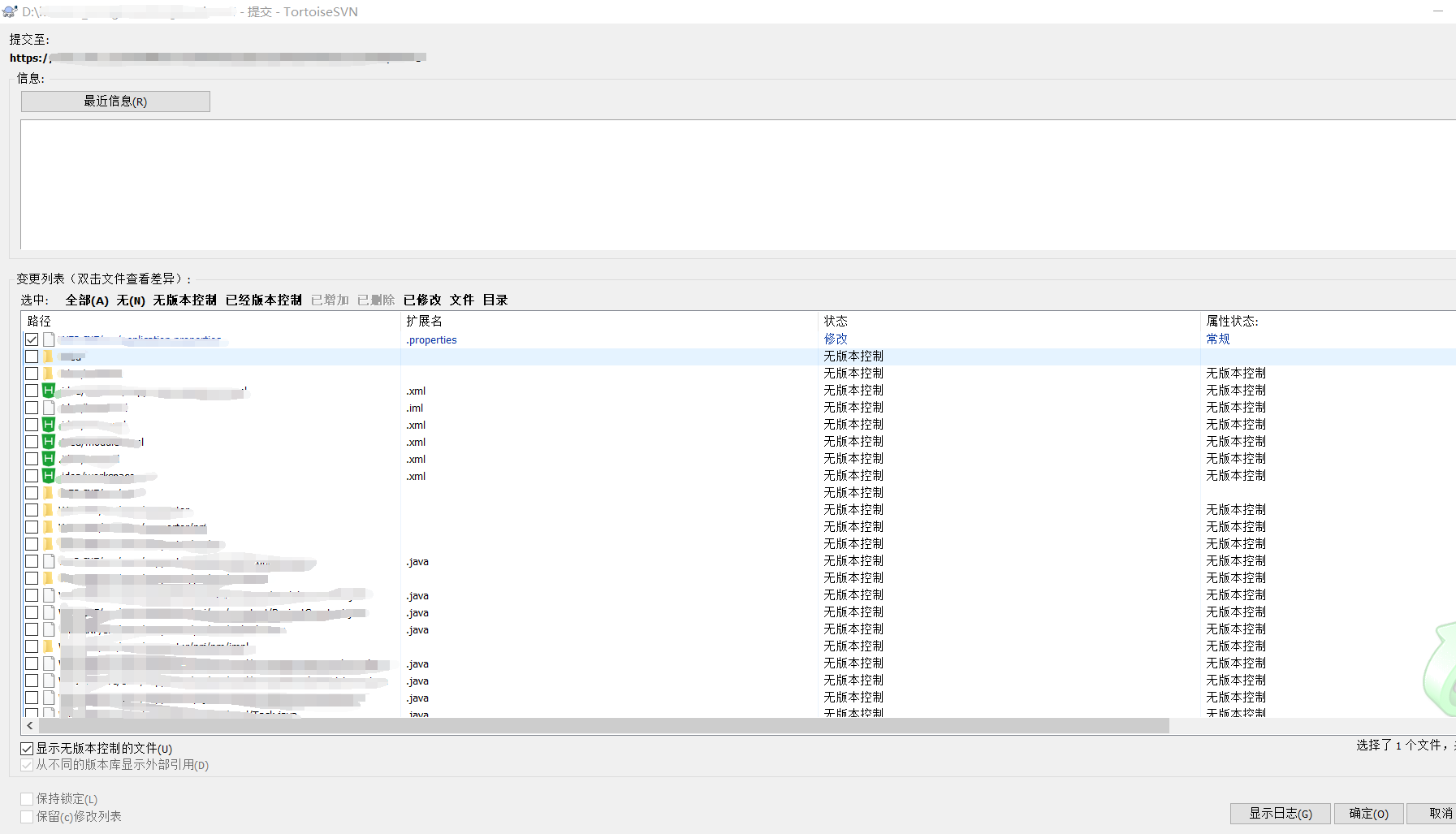Deselect everything via 无(N)

(131, 300)
